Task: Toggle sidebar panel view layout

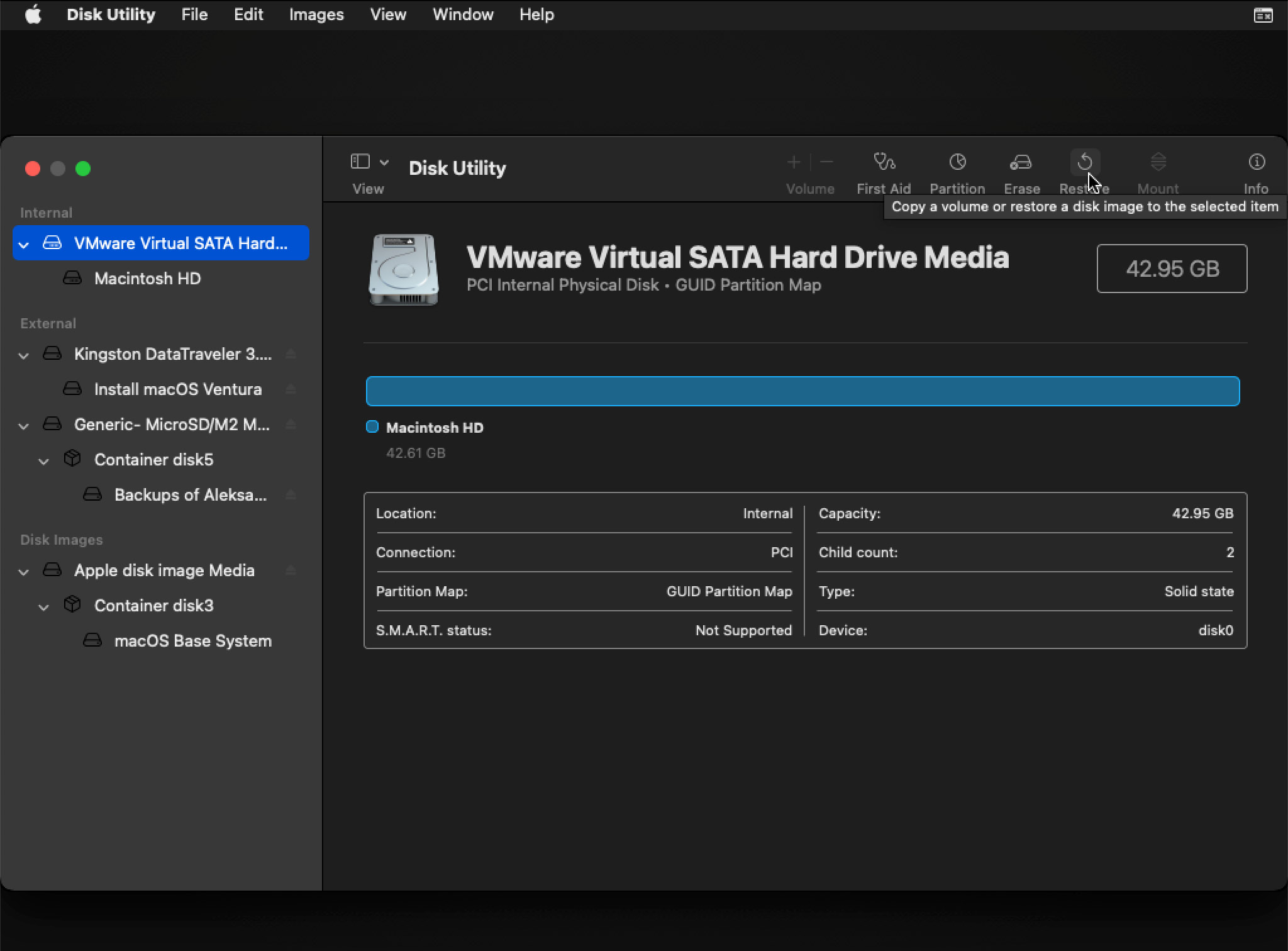Action: click(358, 161)
